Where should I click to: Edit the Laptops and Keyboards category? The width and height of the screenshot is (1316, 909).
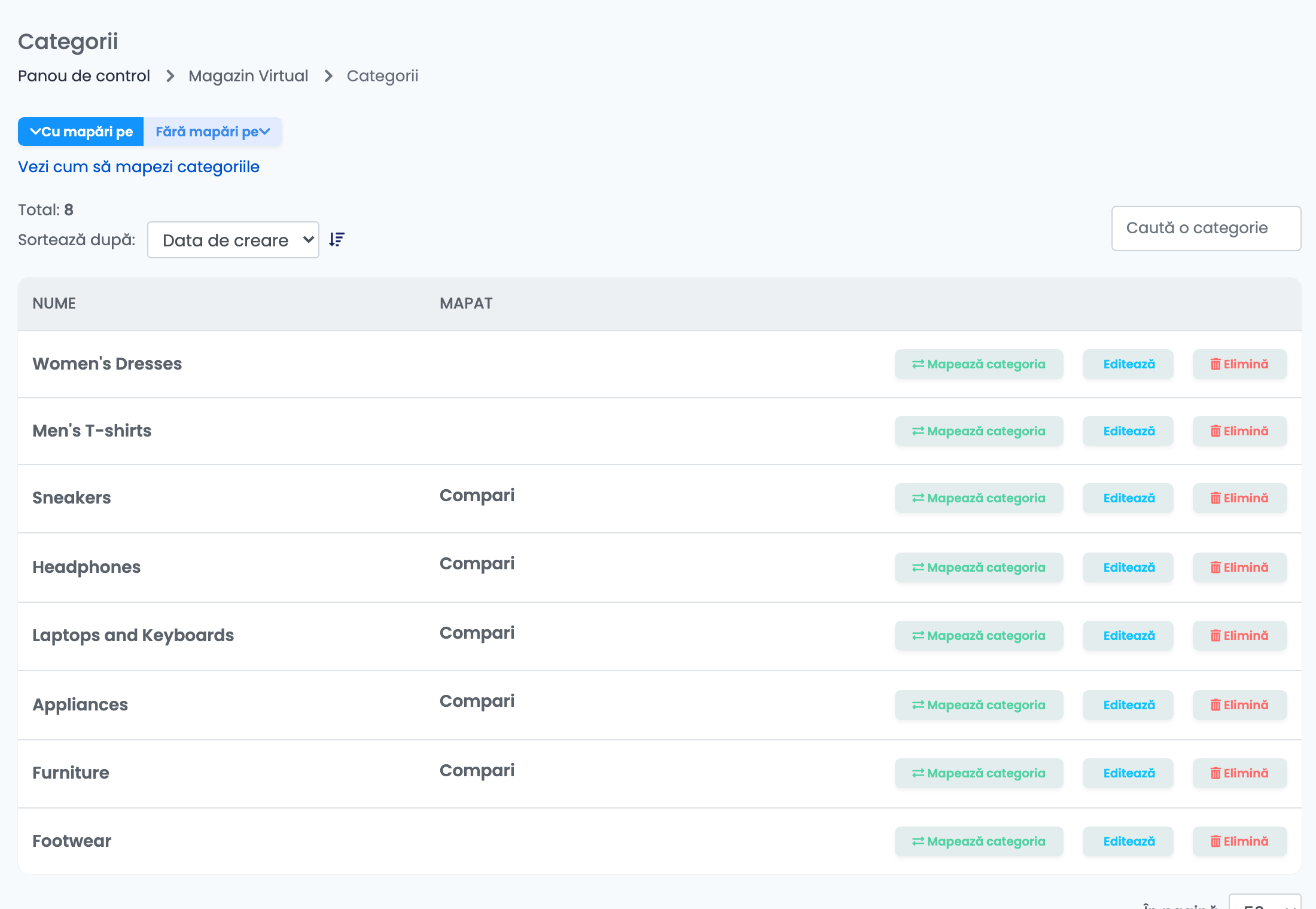coord(1128,636)
